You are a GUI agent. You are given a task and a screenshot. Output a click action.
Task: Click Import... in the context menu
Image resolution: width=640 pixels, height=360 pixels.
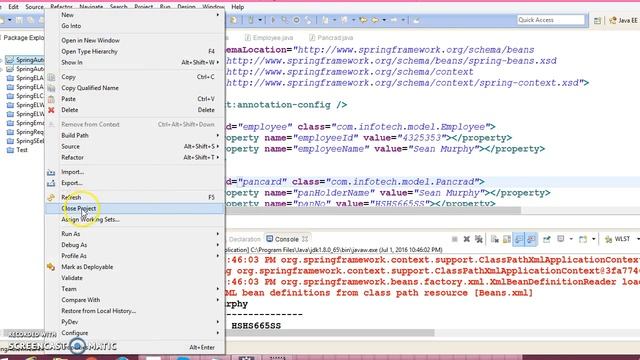coord(135,172)
